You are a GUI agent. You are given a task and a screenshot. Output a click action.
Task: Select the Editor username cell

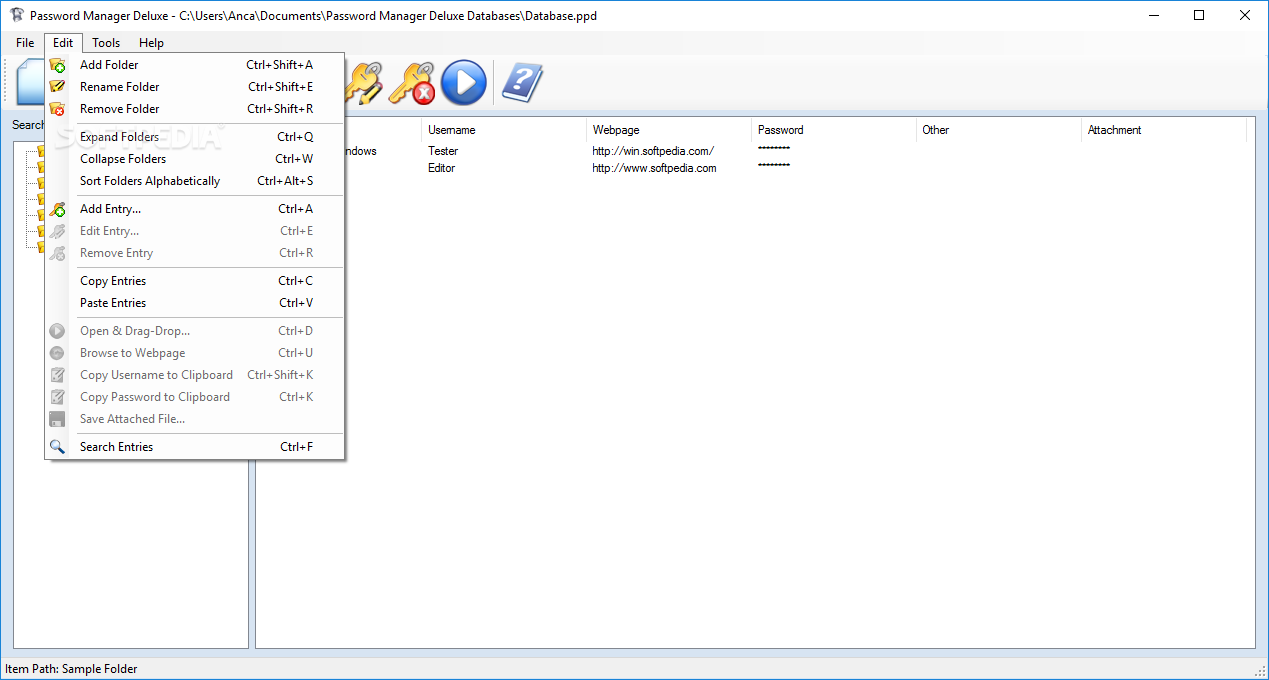coord(441,168)
